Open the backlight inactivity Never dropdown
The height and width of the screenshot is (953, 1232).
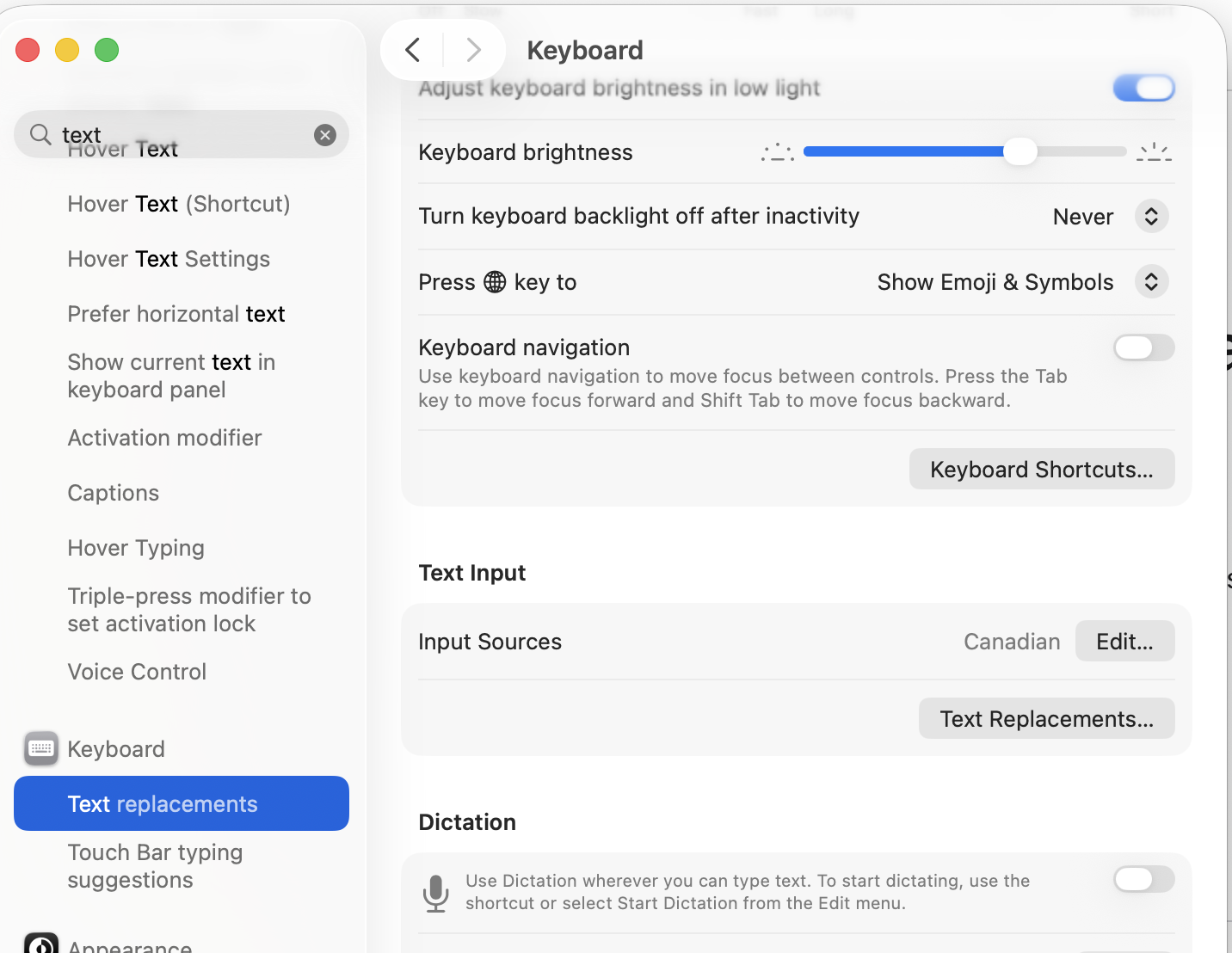1151,216
